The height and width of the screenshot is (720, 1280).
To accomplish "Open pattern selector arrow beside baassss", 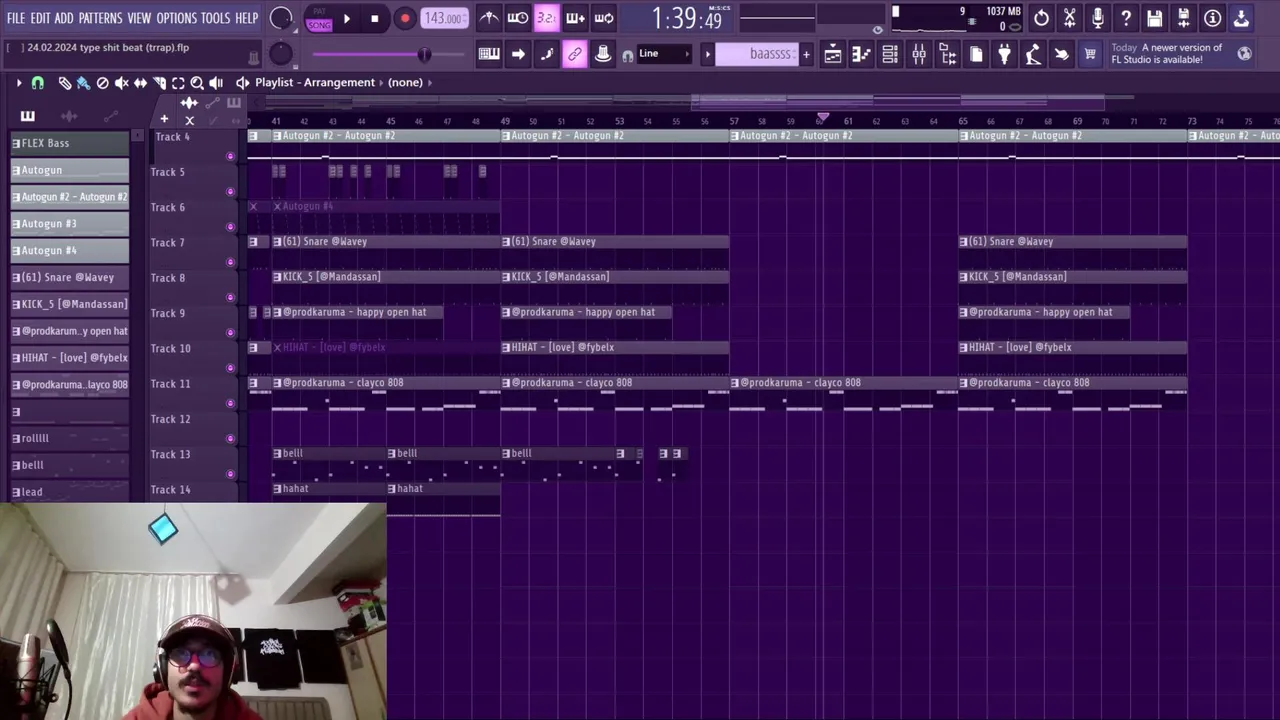I will pyautogui.click(x=707, y=54).
